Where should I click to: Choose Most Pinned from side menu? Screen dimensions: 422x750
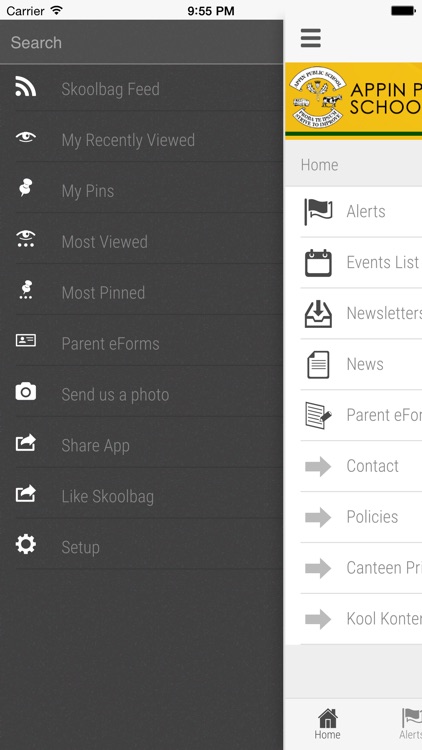(142, 292)
